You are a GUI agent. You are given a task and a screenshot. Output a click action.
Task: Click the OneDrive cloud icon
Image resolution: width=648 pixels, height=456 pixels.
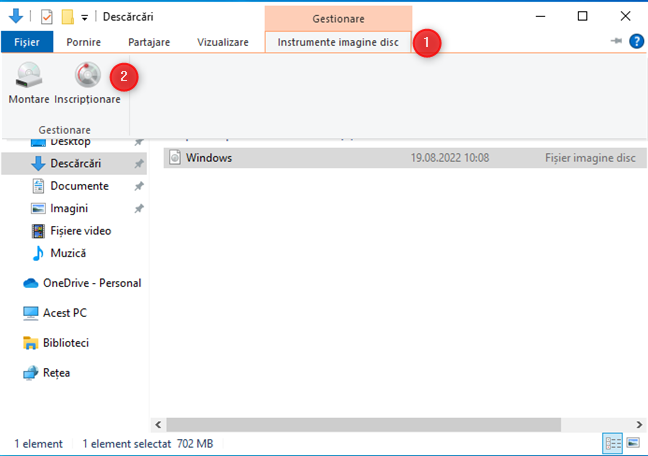pos(31,283)
